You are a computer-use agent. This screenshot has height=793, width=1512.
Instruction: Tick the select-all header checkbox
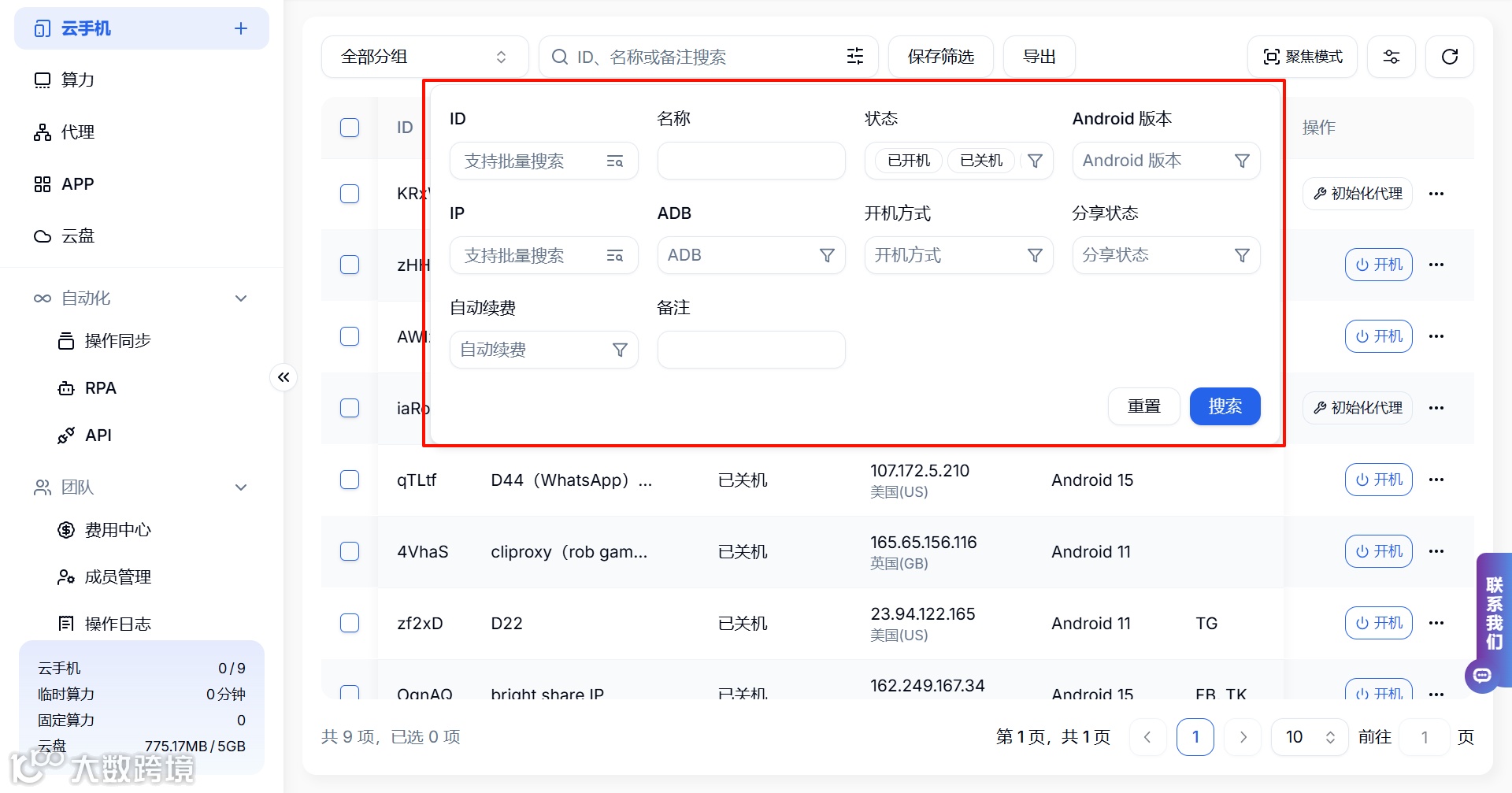pos(350,128)
